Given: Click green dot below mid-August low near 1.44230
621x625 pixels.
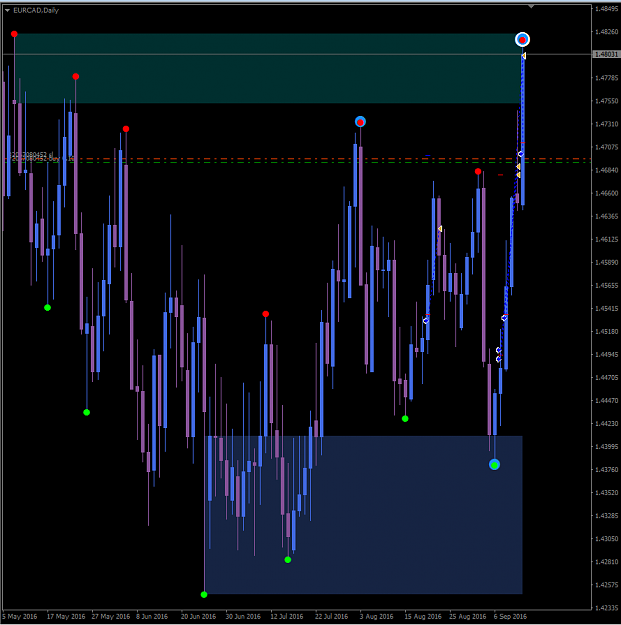Looking at the screenshot, I should tap(405, 419).
